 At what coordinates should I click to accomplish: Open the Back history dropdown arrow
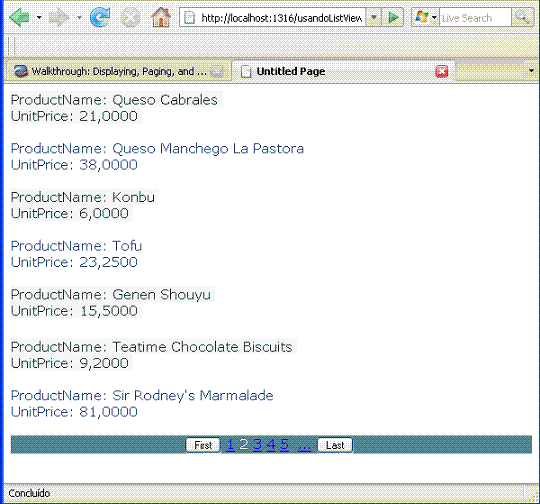pyautogui.click(x=39, y=17)
